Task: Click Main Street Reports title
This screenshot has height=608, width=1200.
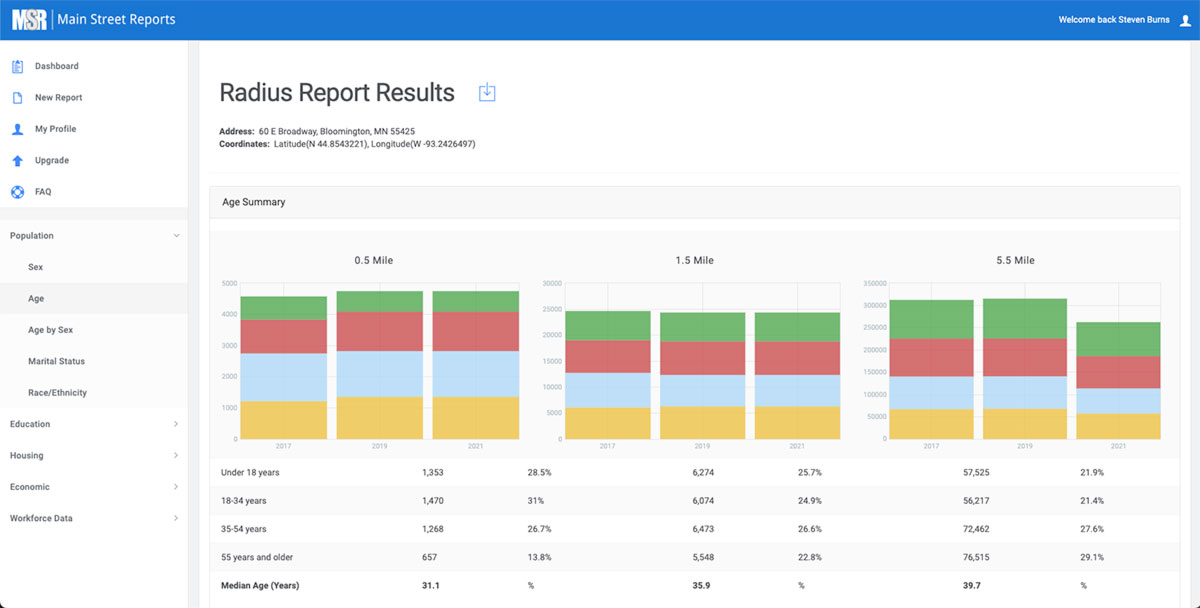Action: (x=116, y=20)
